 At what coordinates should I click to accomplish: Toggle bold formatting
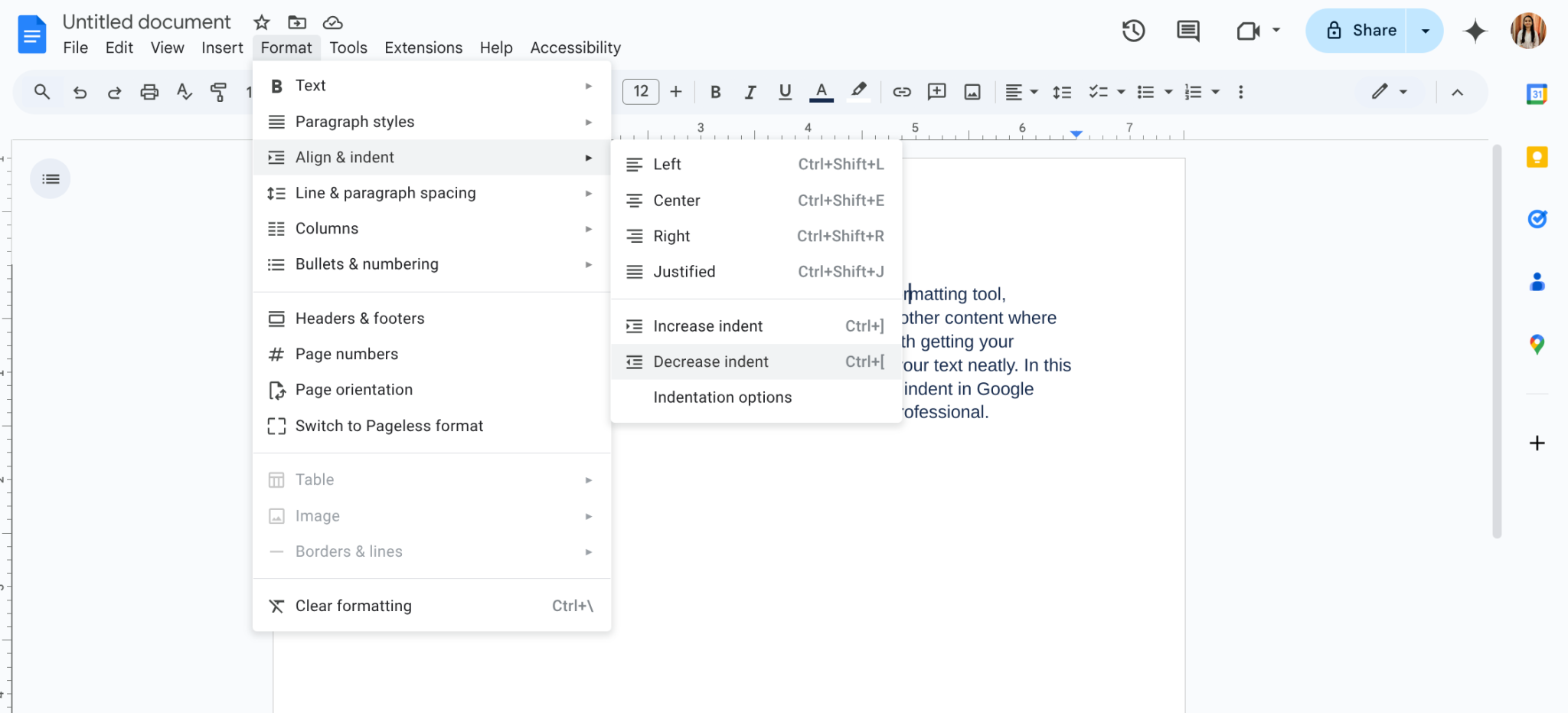pyautogui.click(x=714, y=91)
